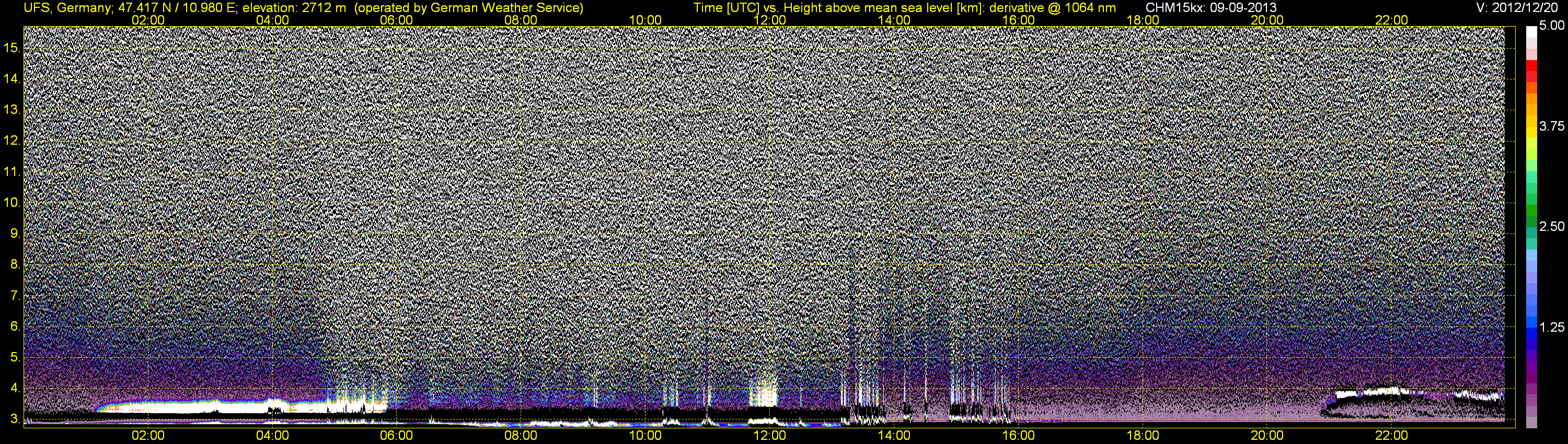Click the 'derivative @ 1064 nm' text
Viewport: 1568px width, 444px height.
1053,8
